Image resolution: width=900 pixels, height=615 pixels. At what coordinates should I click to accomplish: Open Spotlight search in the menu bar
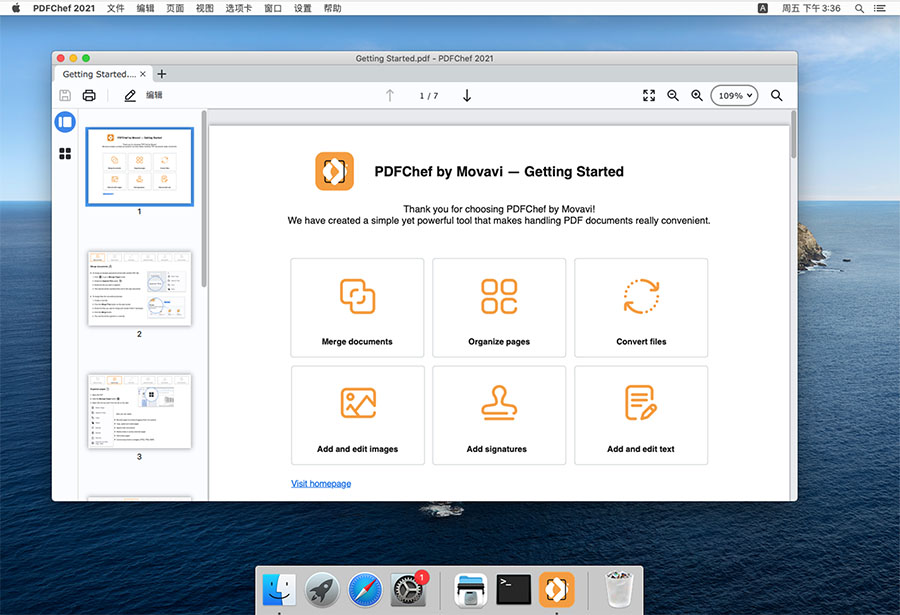tap(859, 8)
